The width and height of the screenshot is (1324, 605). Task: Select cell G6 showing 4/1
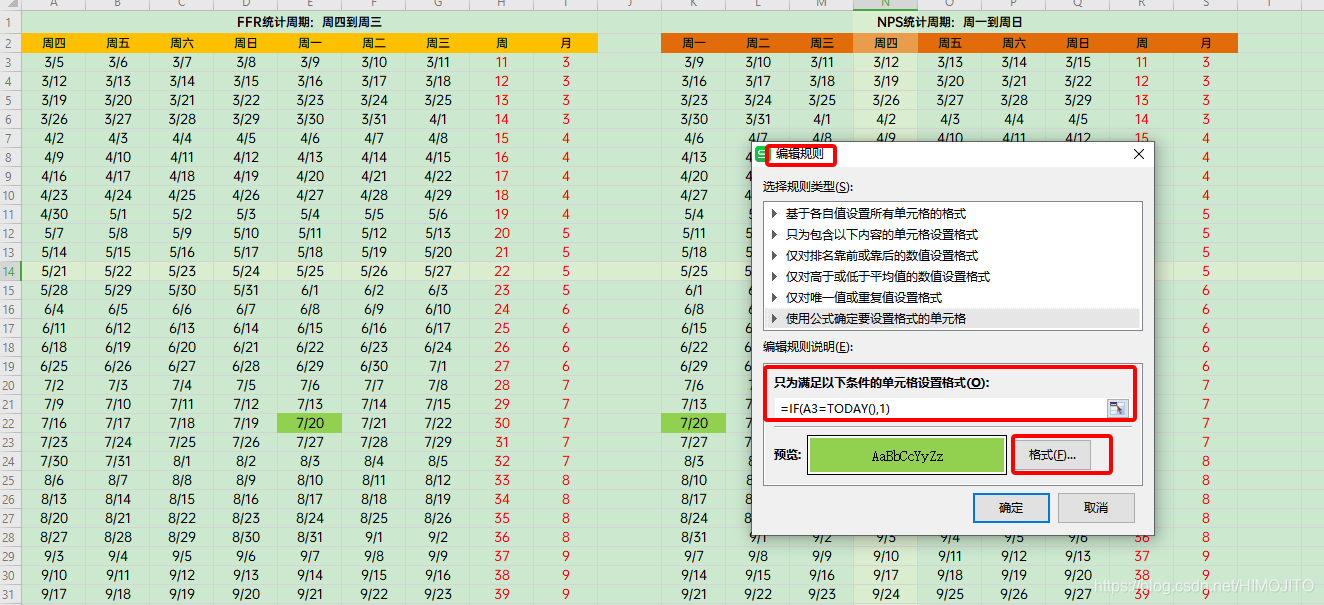point(438,119)
